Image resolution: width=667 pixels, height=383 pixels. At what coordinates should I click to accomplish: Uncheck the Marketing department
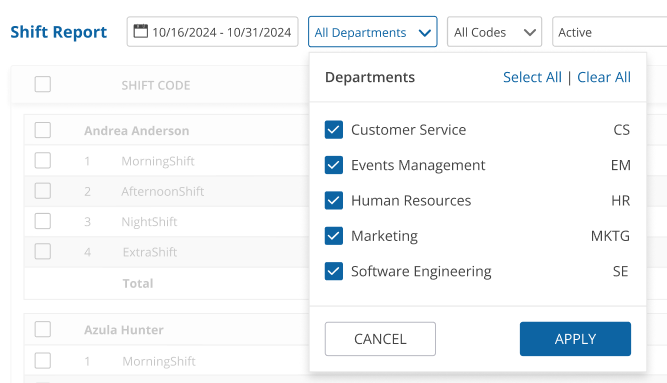(x=334, y=236)
